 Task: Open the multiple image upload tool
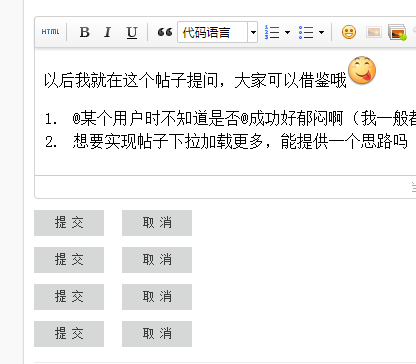pyautogui.click(x=397, y=32)
